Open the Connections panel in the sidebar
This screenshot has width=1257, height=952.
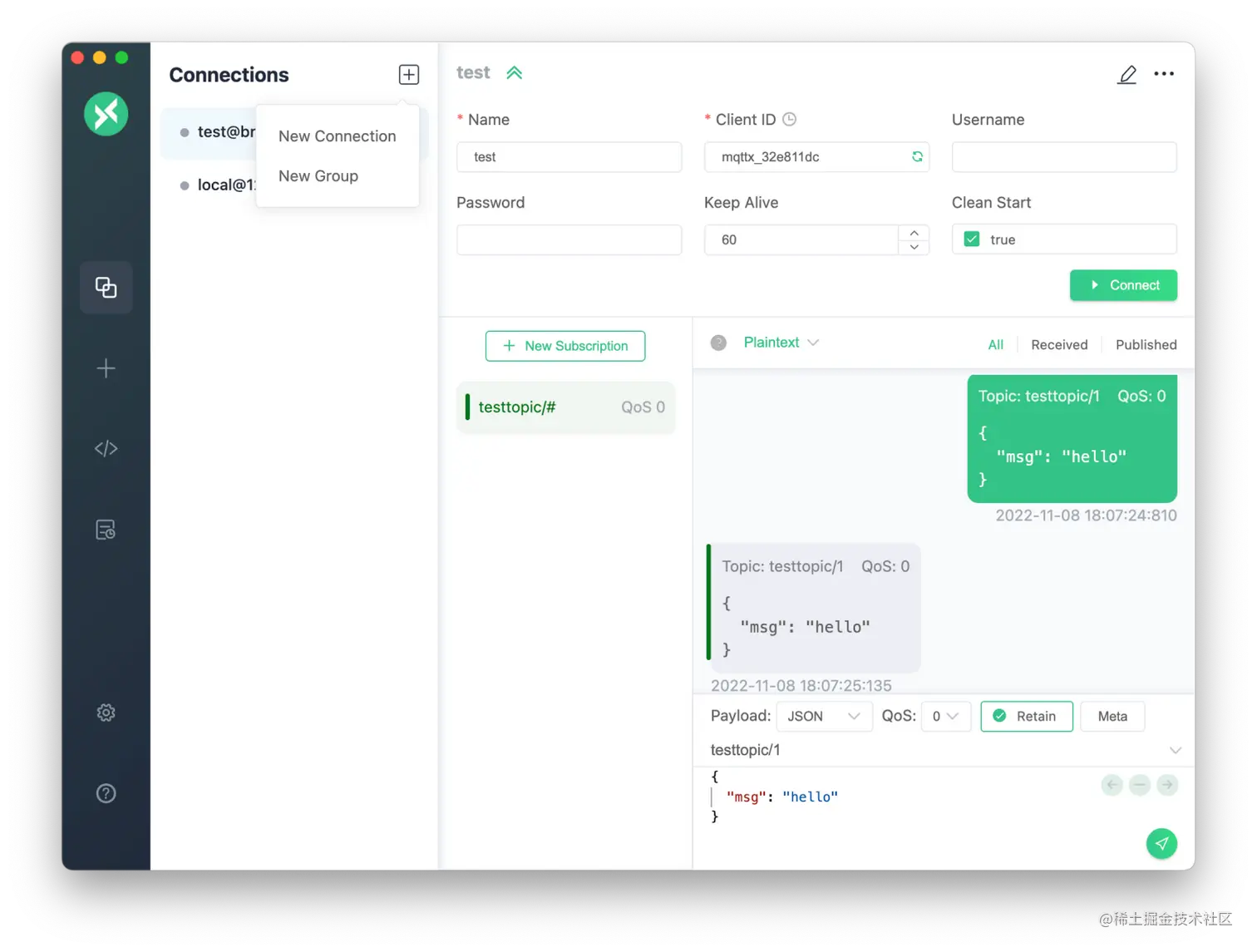coord(106,287)
